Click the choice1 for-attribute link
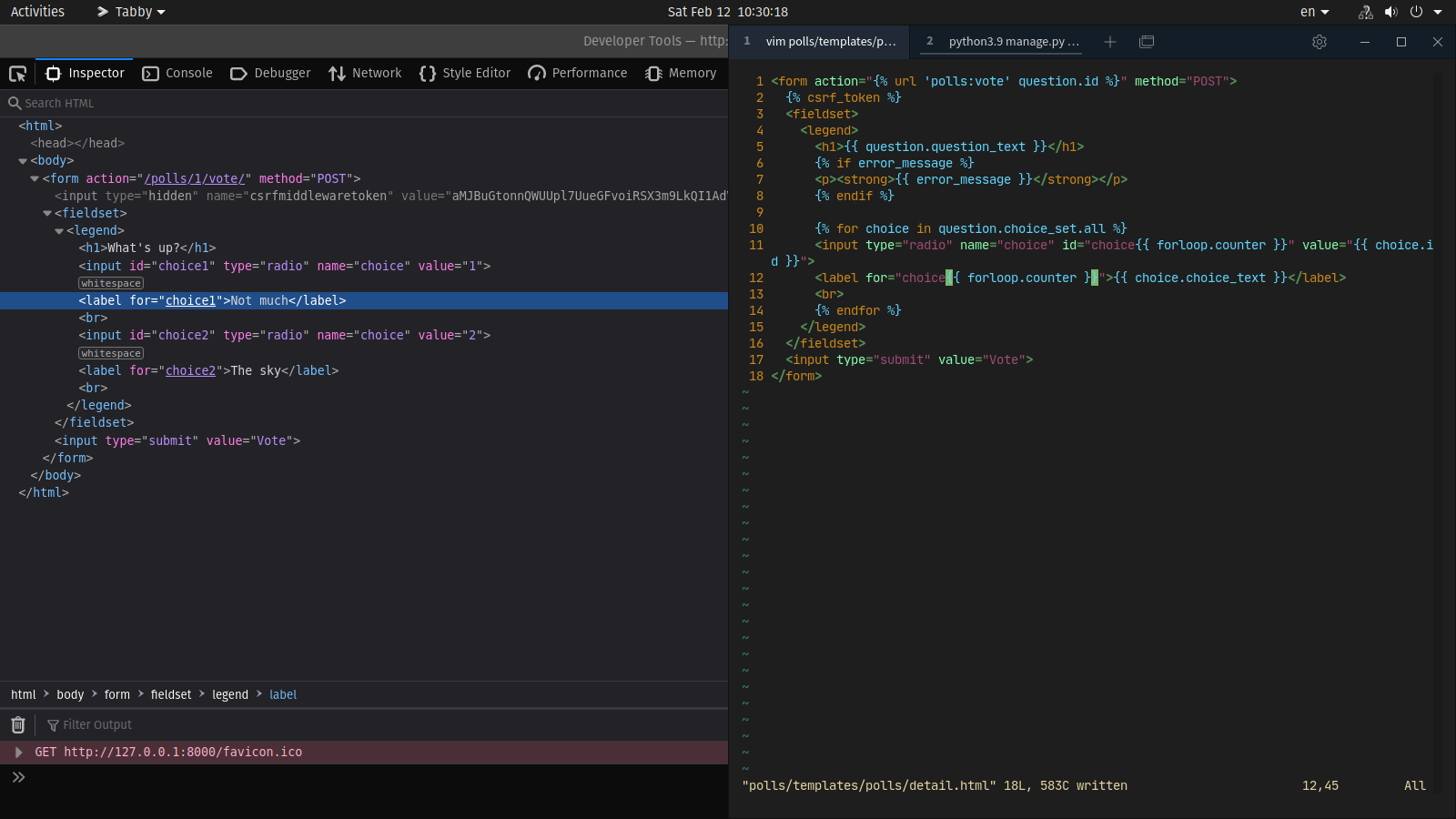Image resolution: width=1456 pixels, height=819 pixels. 190,300
